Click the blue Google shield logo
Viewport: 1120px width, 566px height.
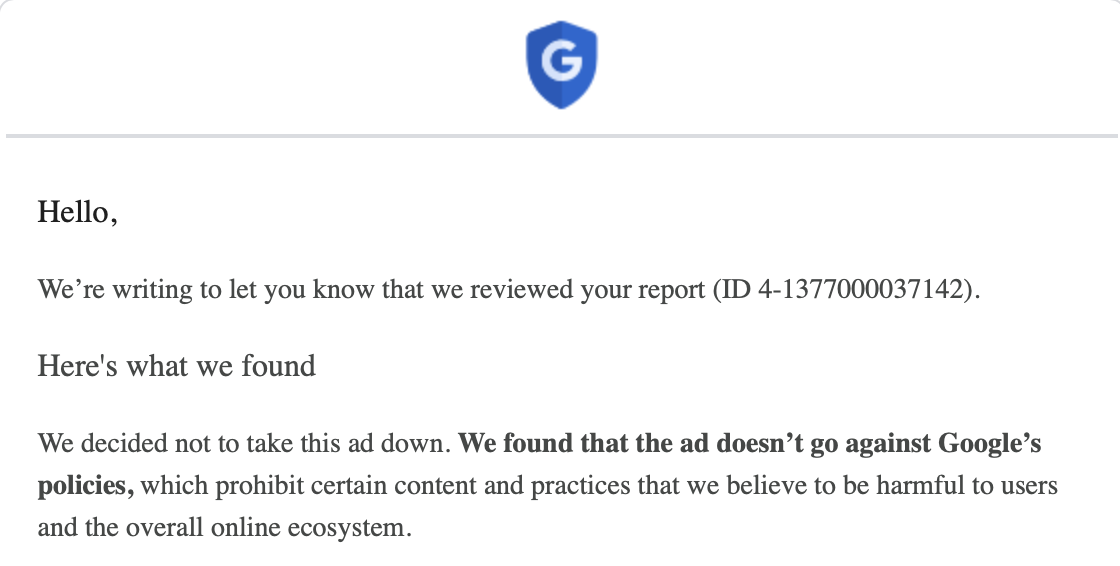coord(561,66)
